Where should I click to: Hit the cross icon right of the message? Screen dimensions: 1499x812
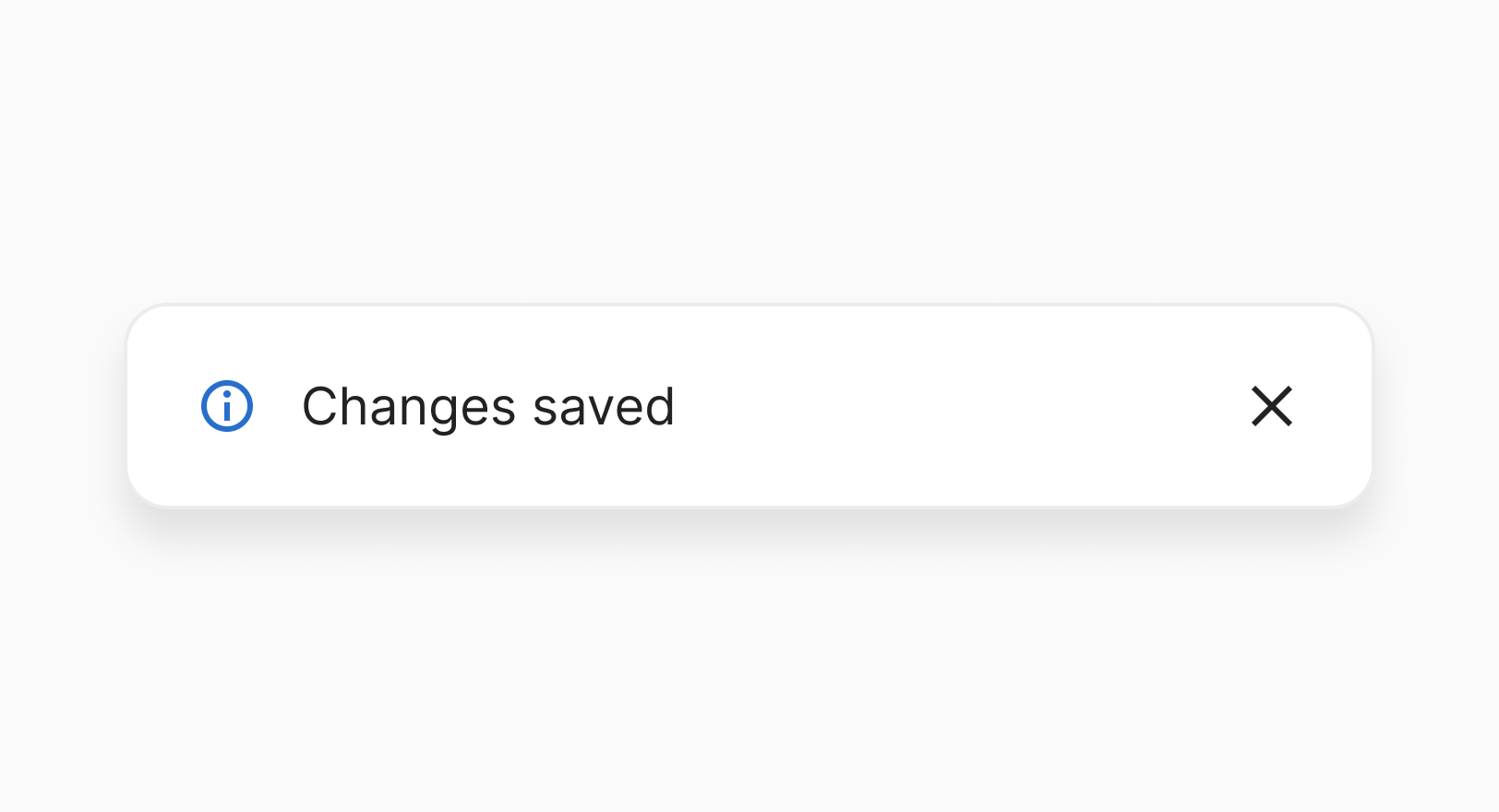tap(1272, 406)
